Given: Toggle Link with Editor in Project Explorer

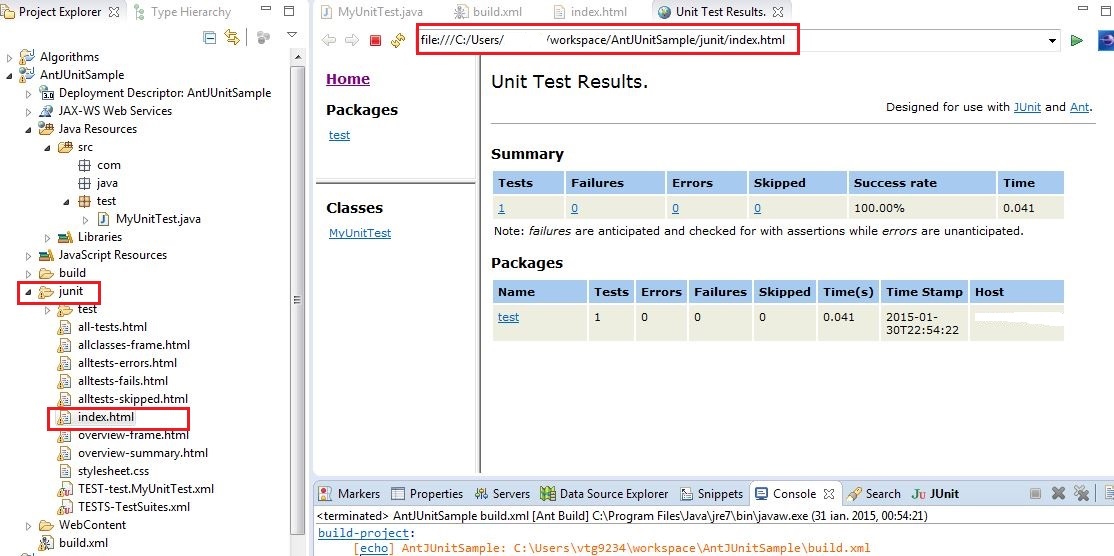Looking at the screenshot, I should 233,38.
